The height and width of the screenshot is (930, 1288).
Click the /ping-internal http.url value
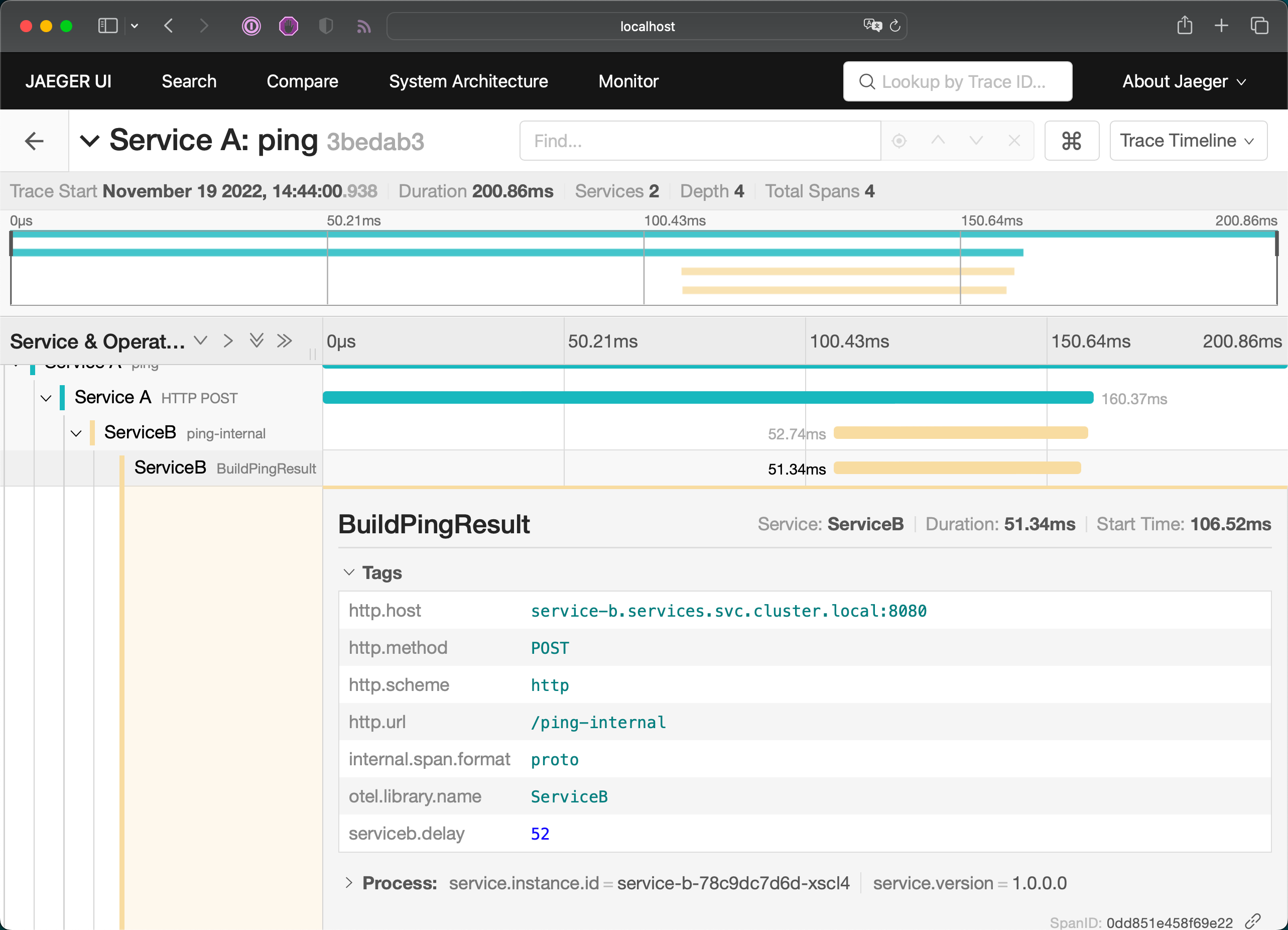(598, 722)
